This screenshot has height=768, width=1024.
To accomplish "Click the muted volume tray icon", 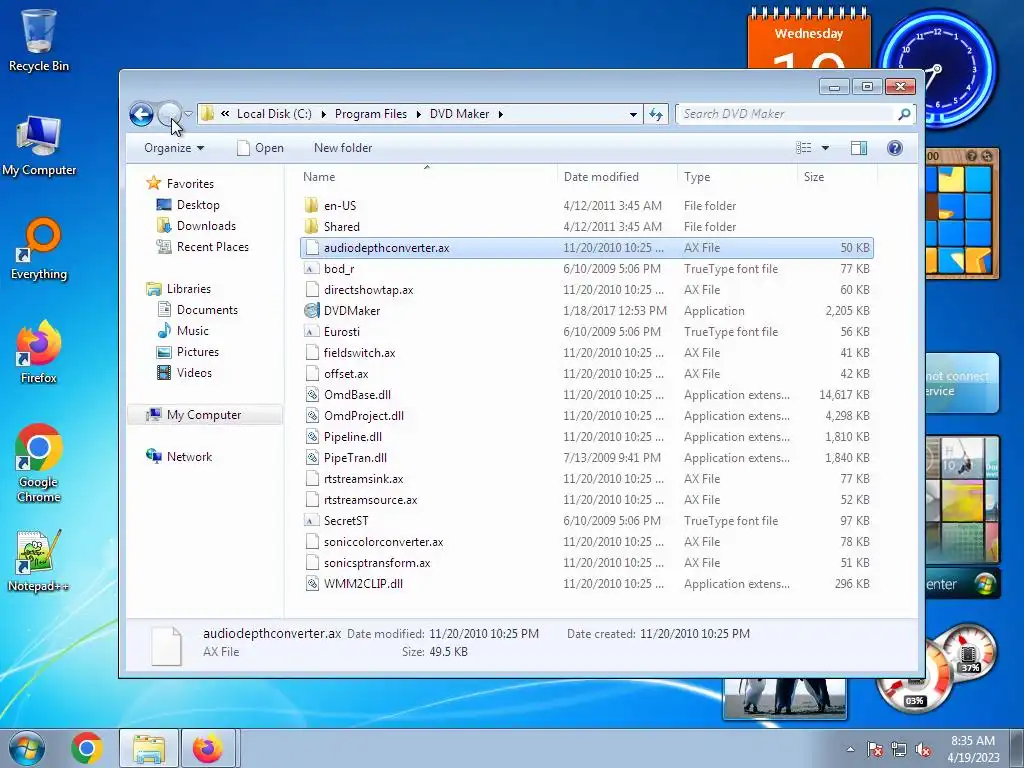I will click(923, 750).
